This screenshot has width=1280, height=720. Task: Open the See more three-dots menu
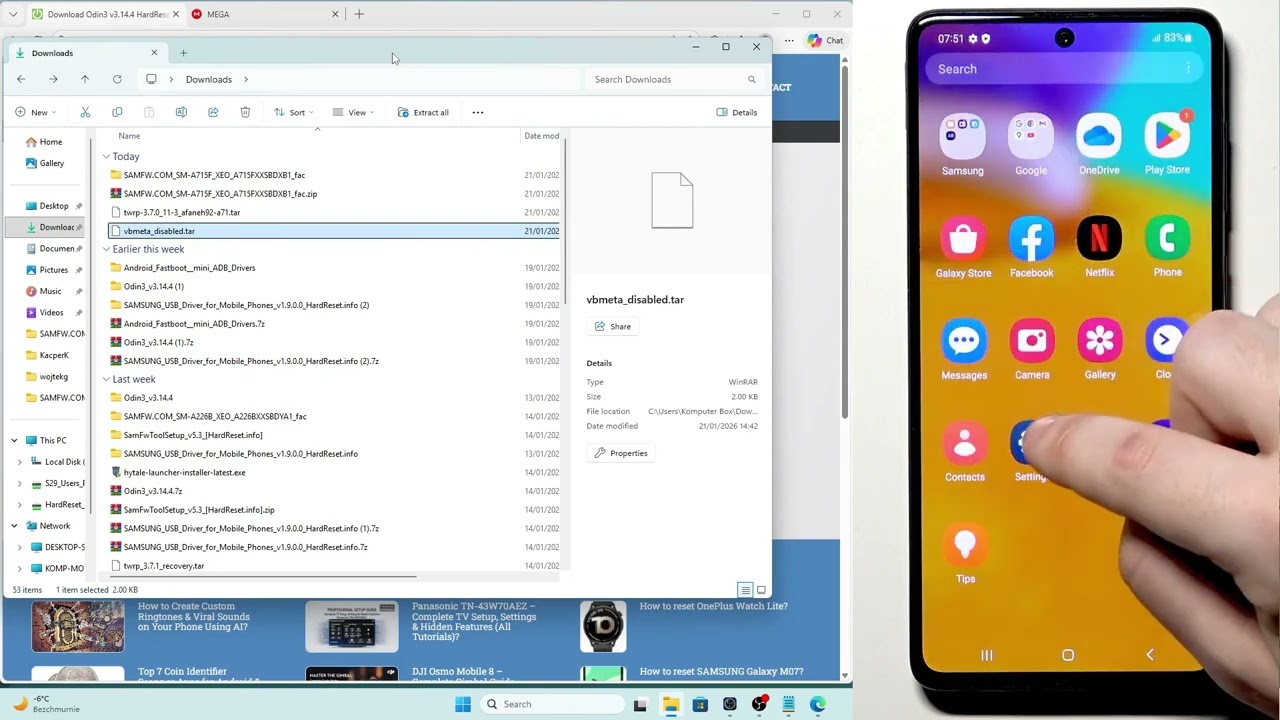pyautogui.click(x=478, y=112)
